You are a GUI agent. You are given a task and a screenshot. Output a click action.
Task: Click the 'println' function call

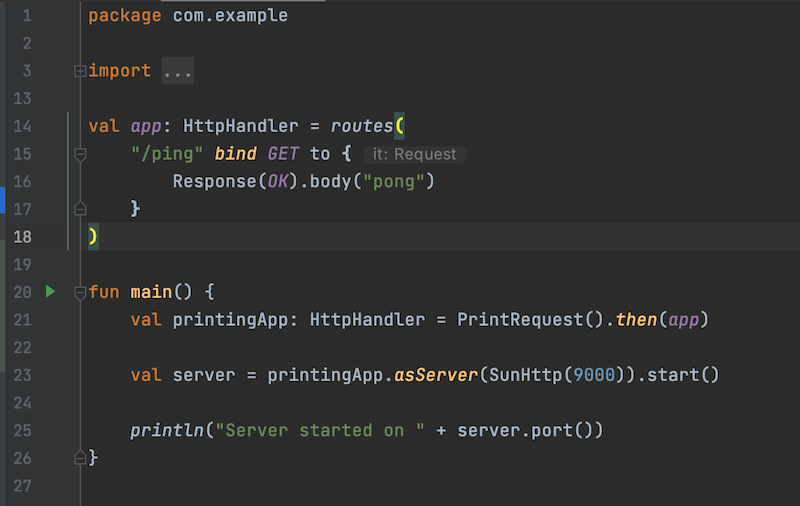point(167,431)
